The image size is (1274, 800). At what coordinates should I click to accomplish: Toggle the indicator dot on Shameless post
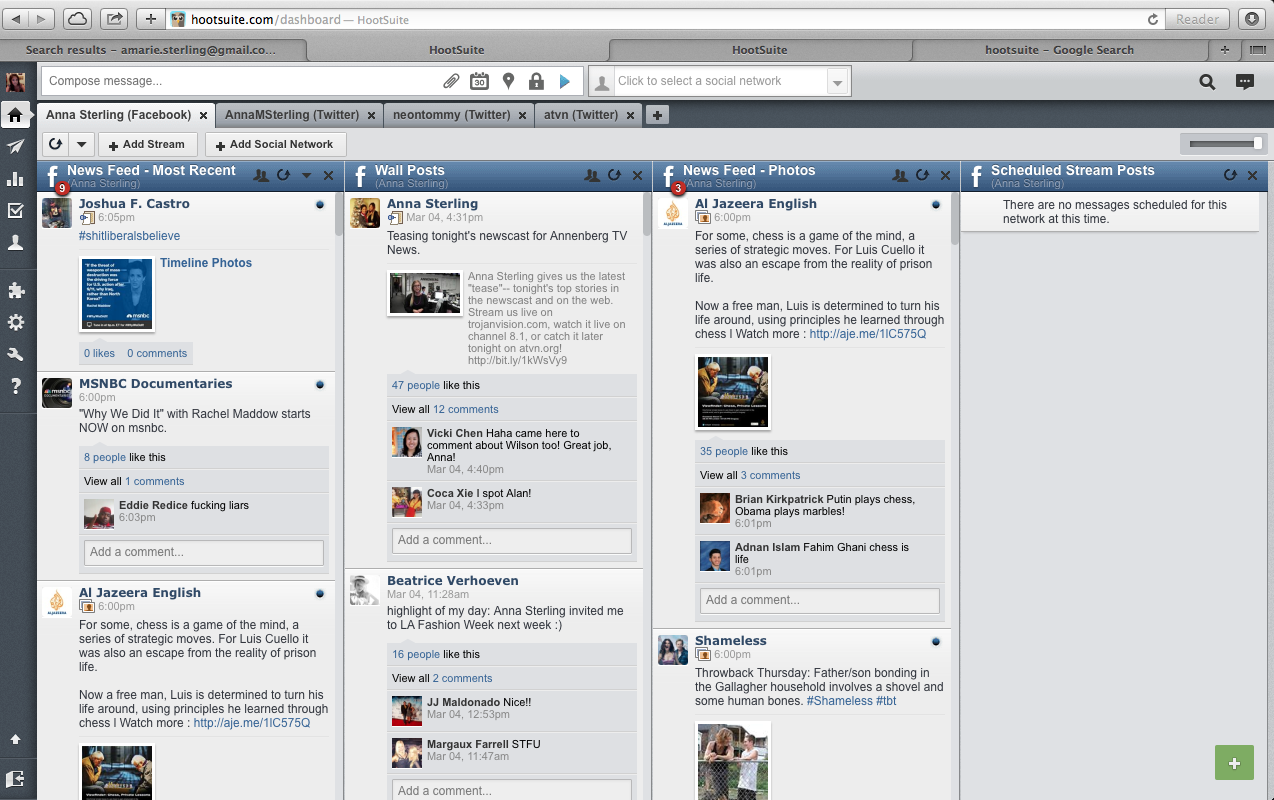[x=936, y=641]
